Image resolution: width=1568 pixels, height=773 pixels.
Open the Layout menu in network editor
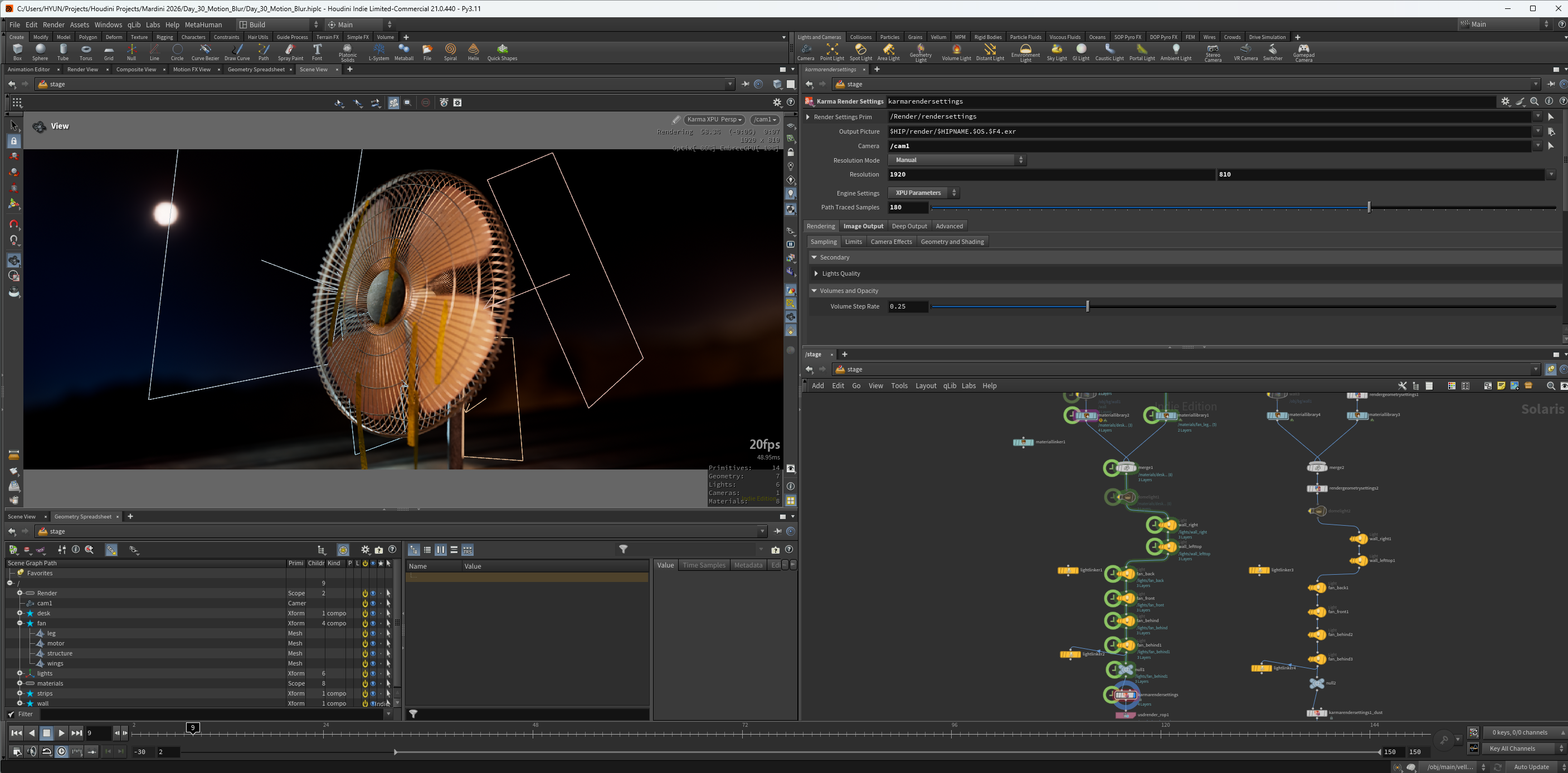point(926,386)
